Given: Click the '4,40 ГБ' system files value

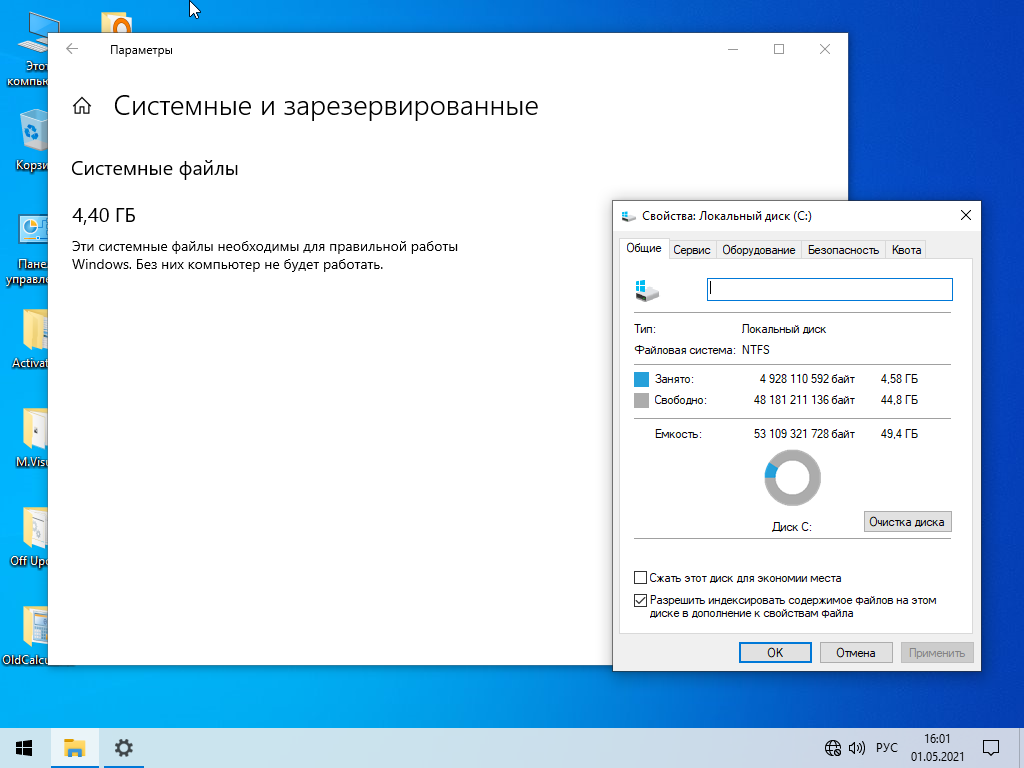Looking at the screenshot, I should pos(104,215).
